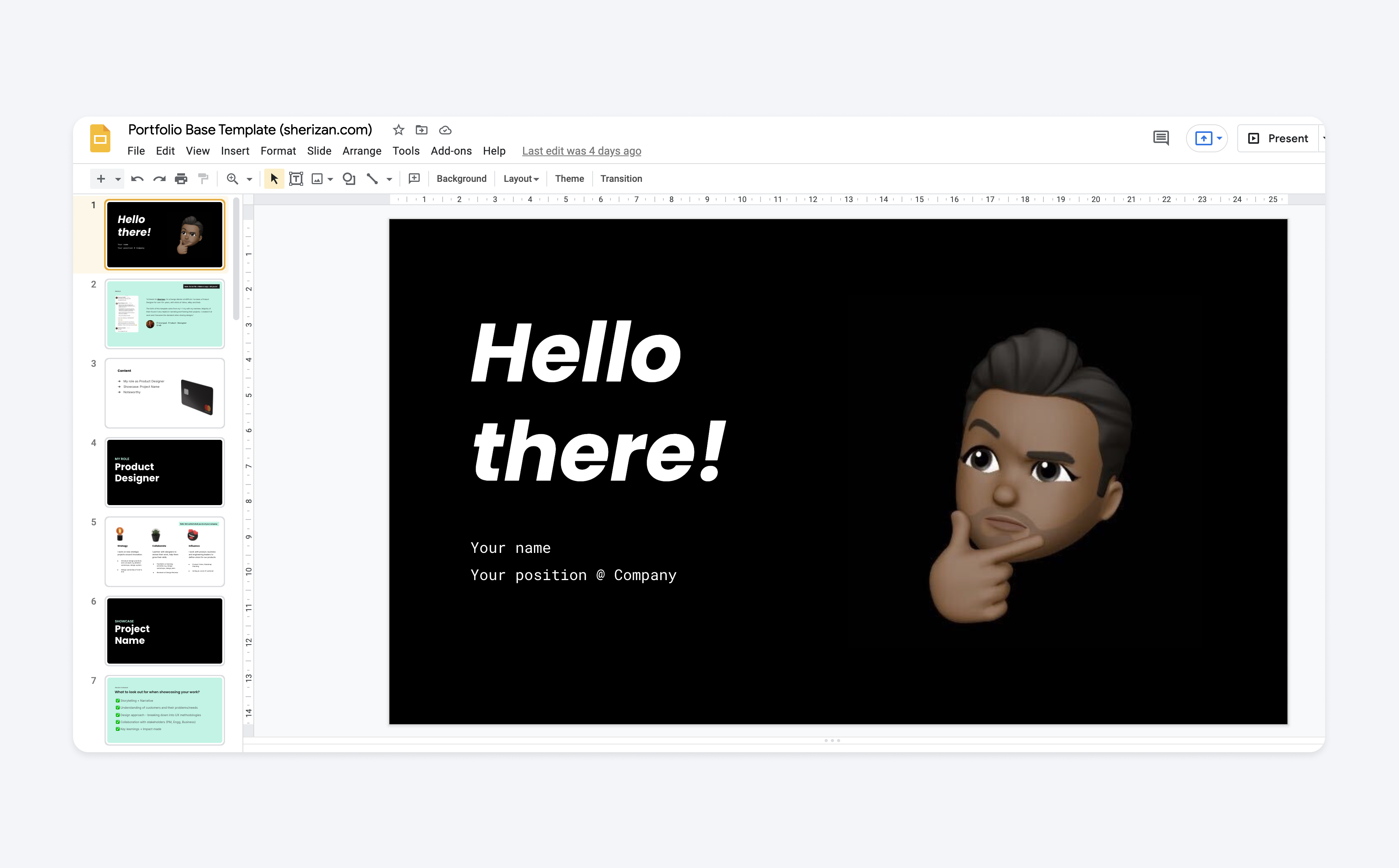
Task: Select the shape tool icon
Action: pyautogui.click(x=349, y=179)
